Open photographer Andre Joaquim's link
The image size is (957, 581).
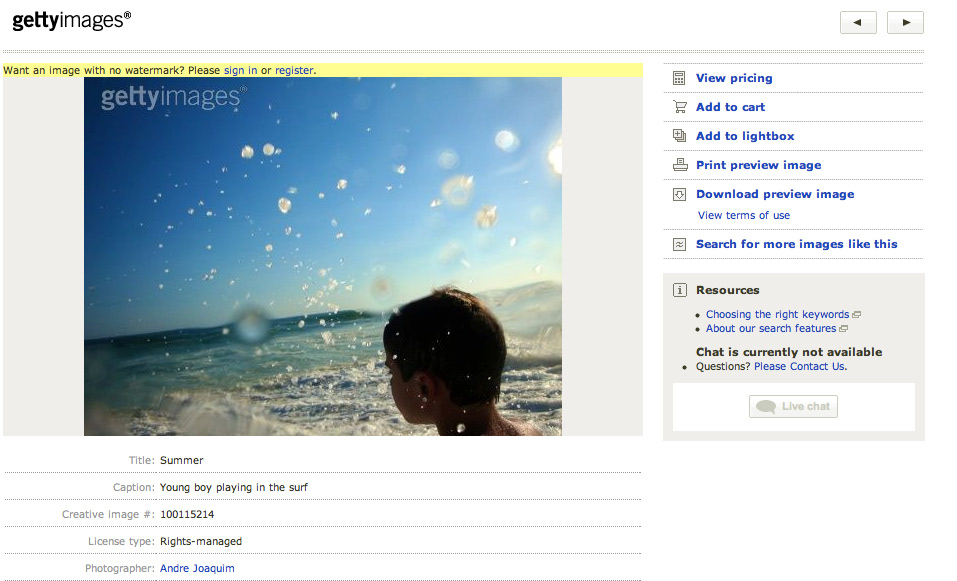[197, 568]
